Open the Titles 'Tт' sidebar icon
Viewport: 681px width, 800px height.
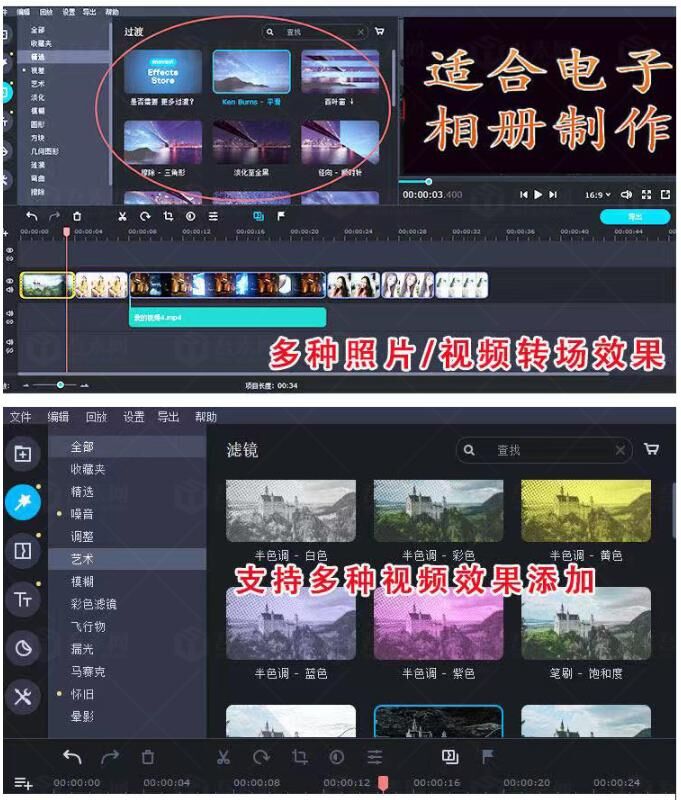click(x=22, y=599)
